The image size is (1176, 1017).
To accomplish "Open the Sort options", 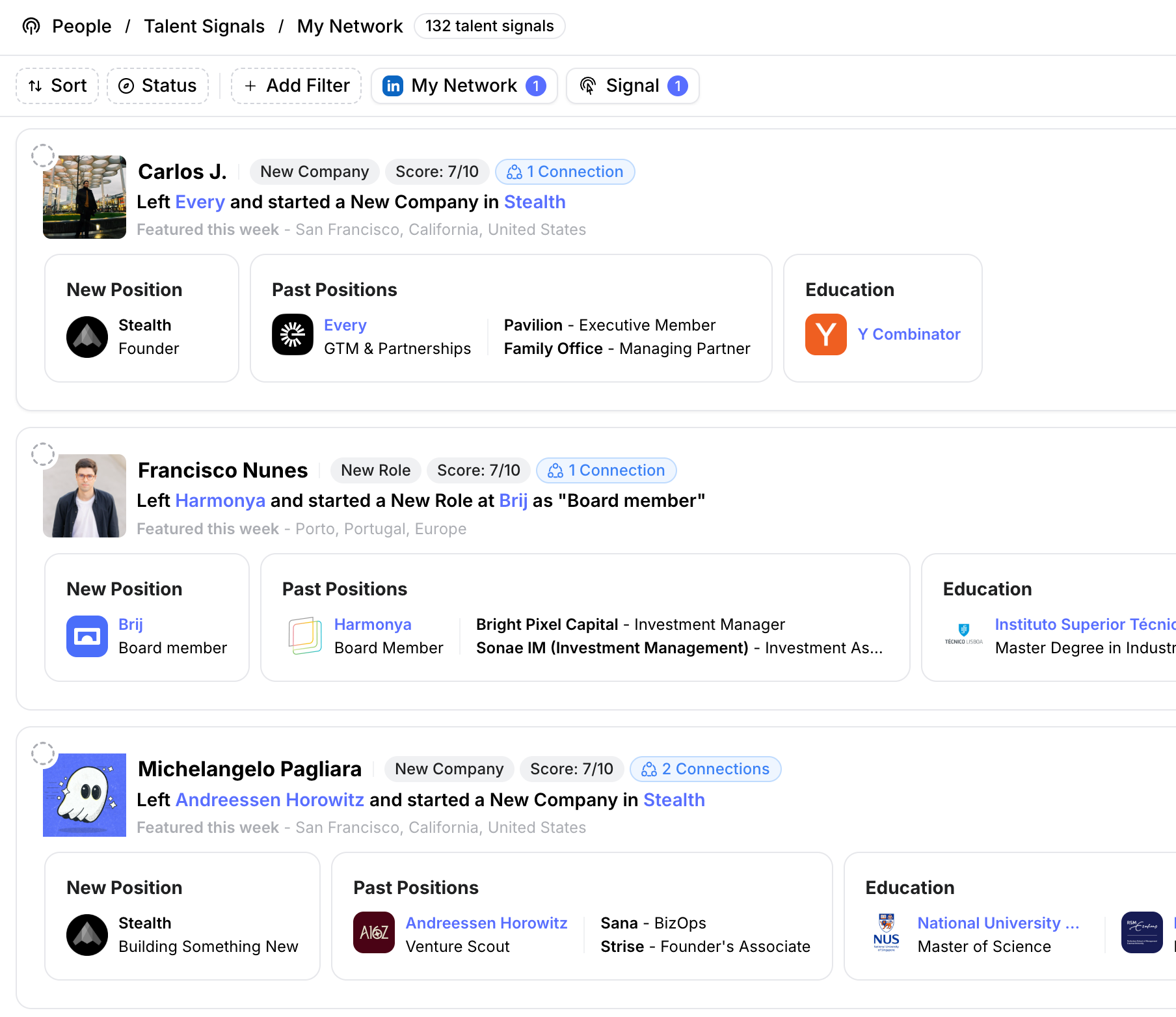I will coord(57,86).
